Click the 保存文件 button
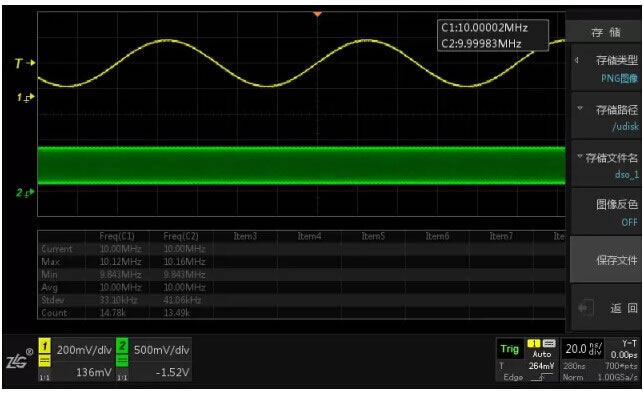 [x=606, y=260]
